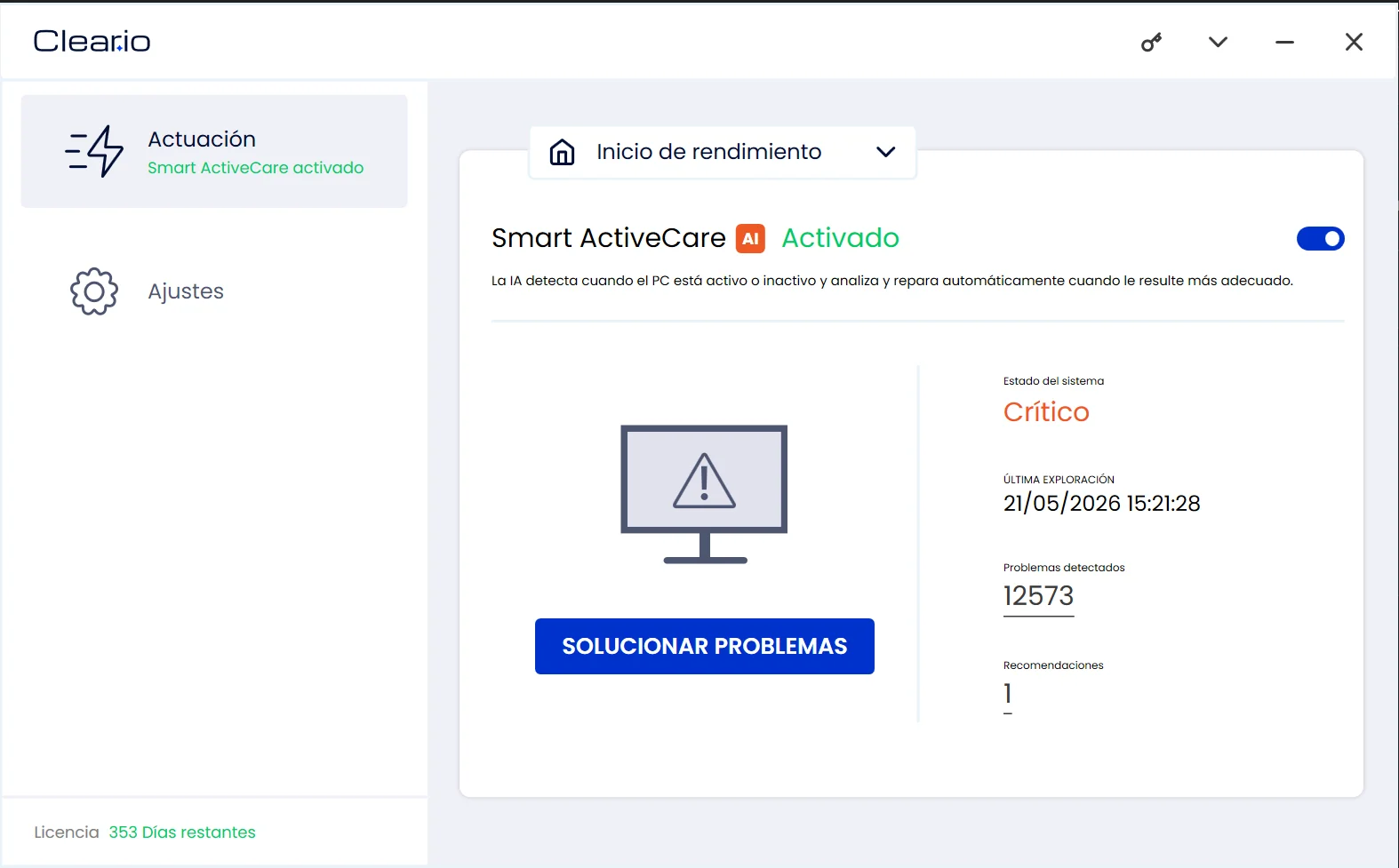Click the Recomendaciones label
Viewport: 1399px width, 868px height.
pyautogui.click(x=1053, y=665)
